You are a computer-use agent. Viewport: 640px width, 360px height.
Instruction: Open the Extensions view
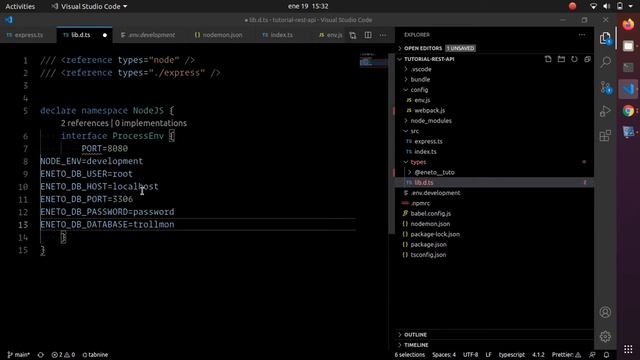(605, 136)
